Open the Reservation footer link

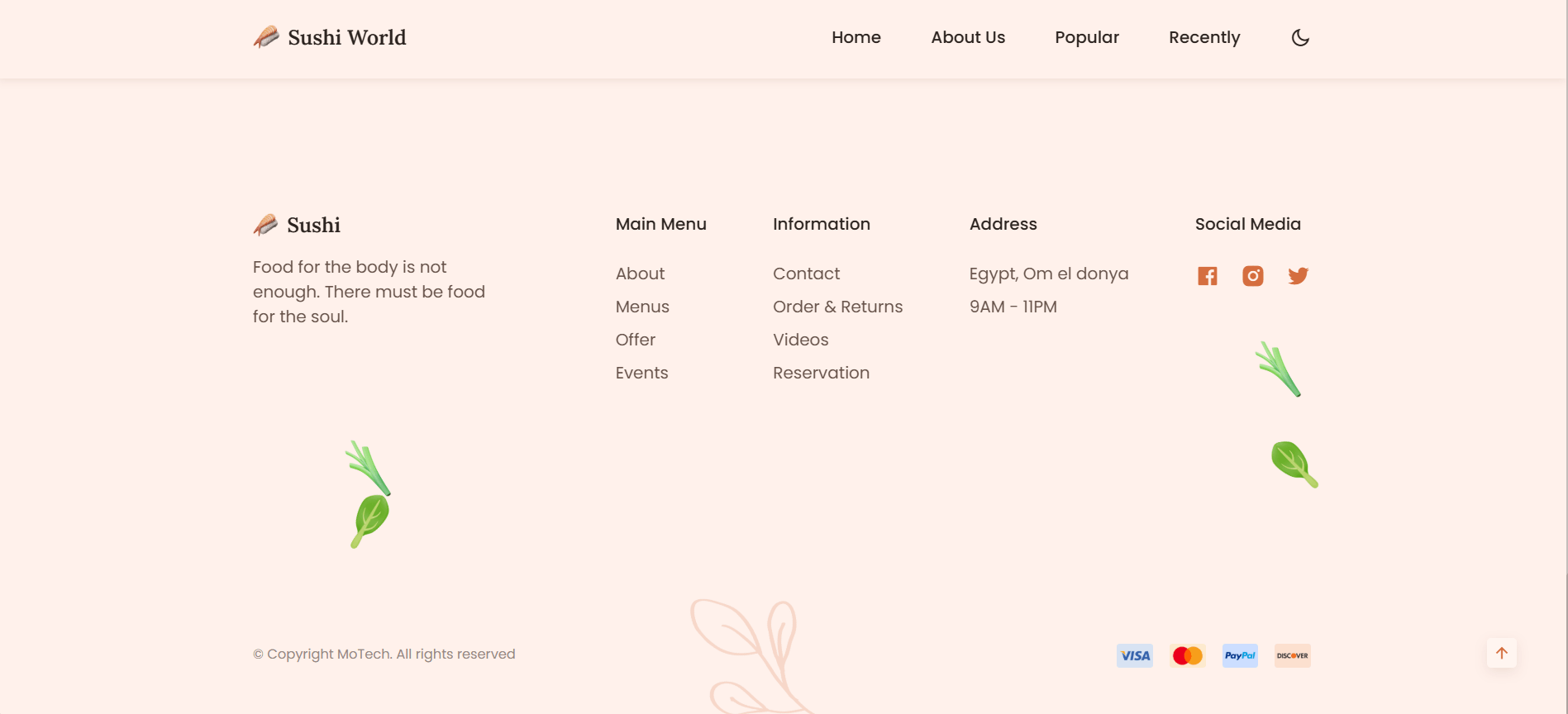821,373
